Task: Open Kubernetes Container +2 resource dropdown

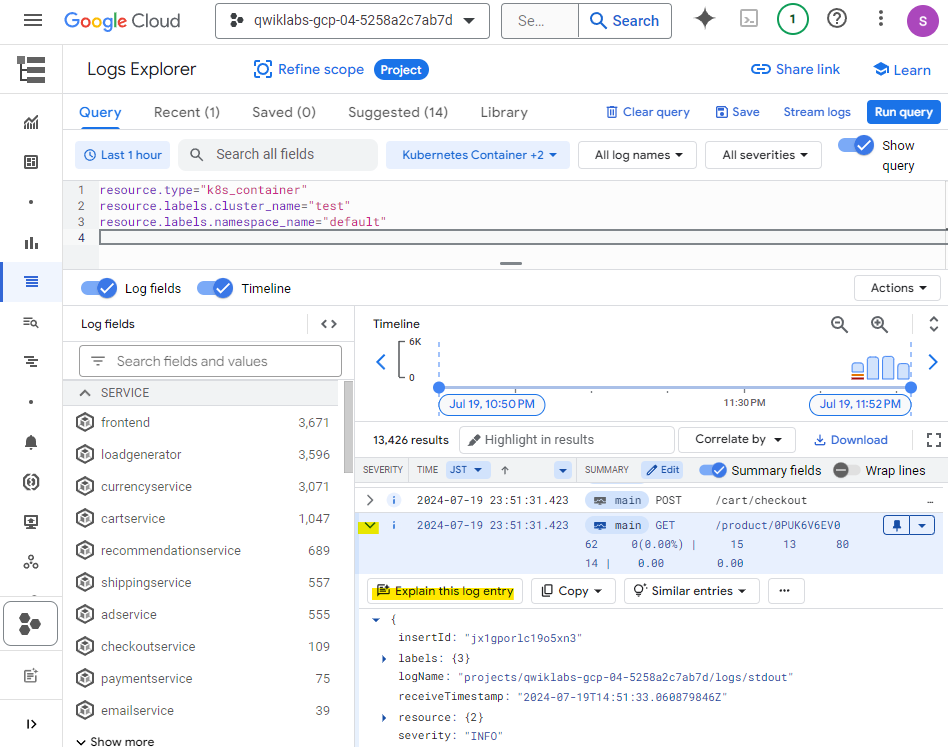Action: point(478,155)
